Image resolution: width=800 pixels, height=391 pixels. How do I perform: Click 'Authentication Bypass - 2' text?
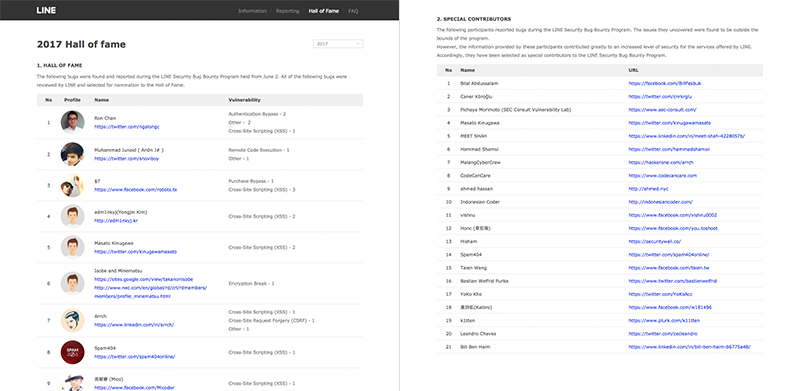(x=257, y=114)
